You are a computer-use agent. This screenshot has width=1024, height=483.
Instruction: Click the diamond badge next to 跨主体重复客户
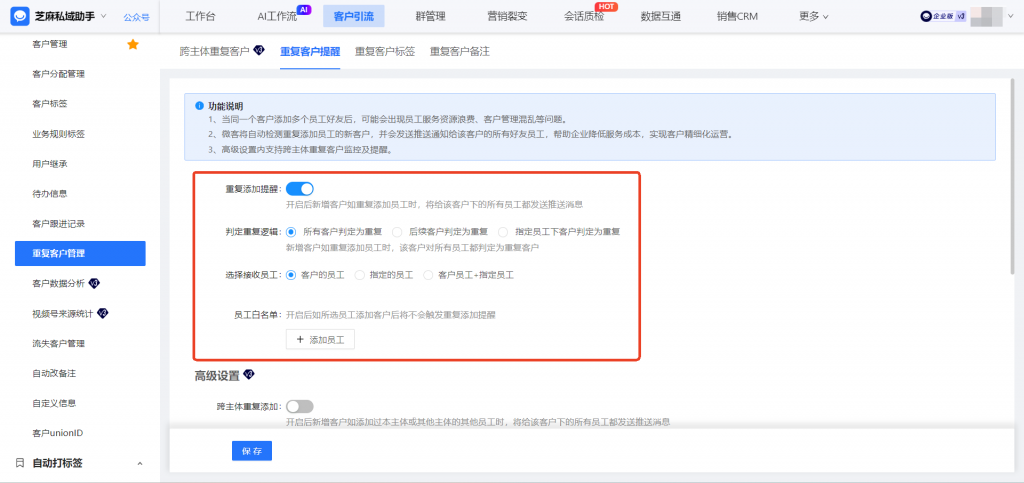pyautogui.click(x=259, y=50)
